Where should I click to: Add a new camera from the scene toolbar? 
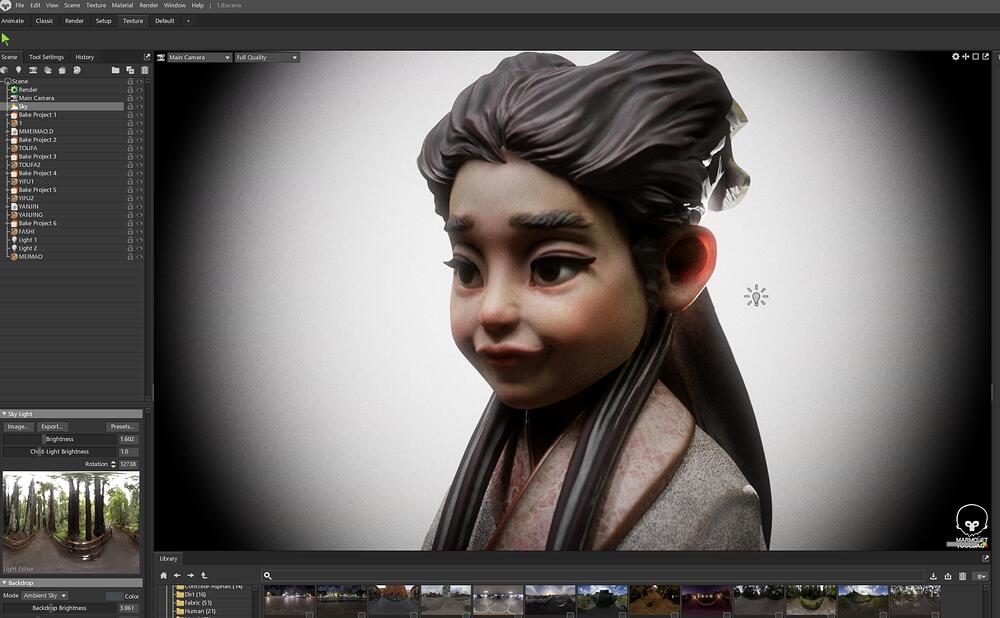point(33,70)
